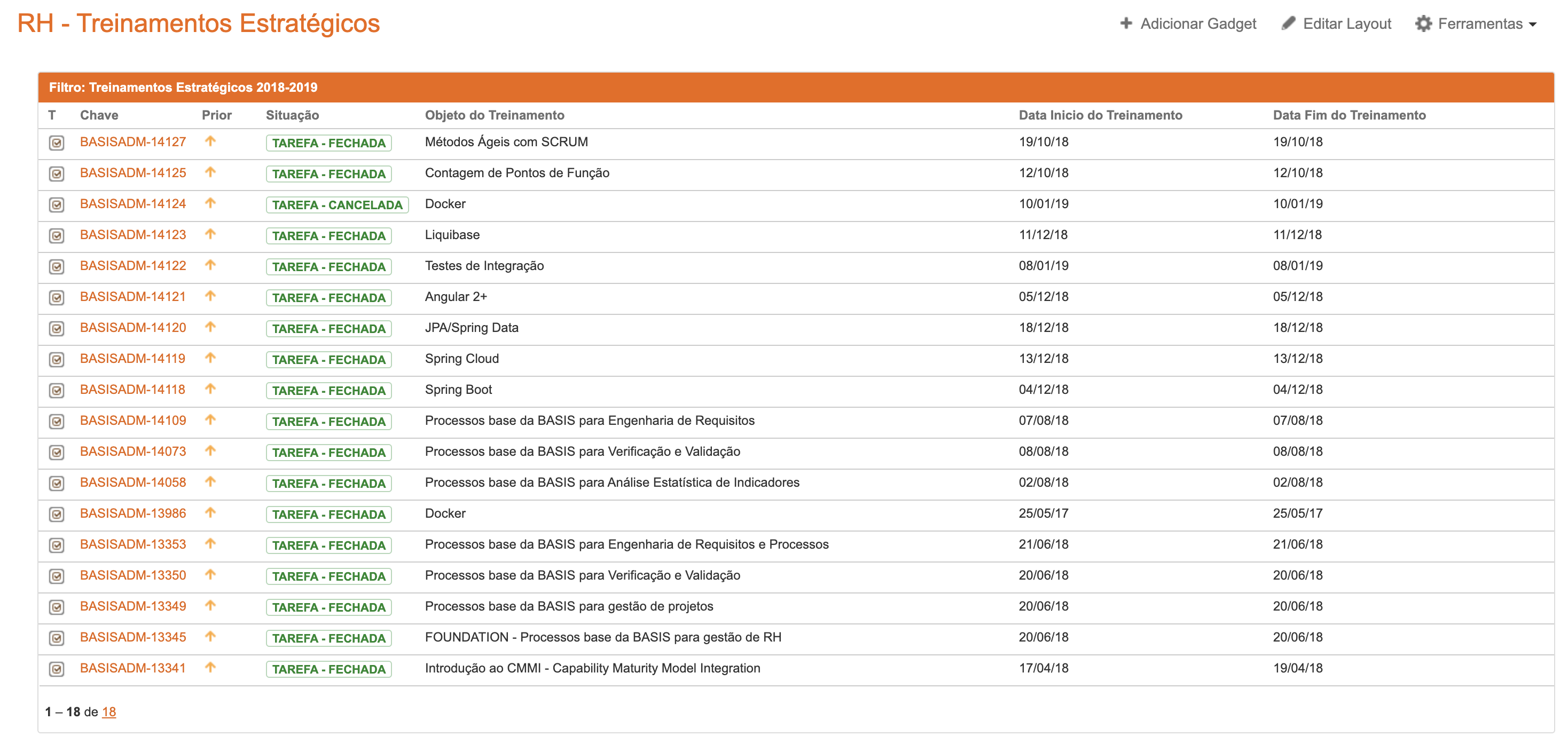1568x744 pixels.
Task: Click TAREFA - CANCELADA status badge
Action: [336, 205]
